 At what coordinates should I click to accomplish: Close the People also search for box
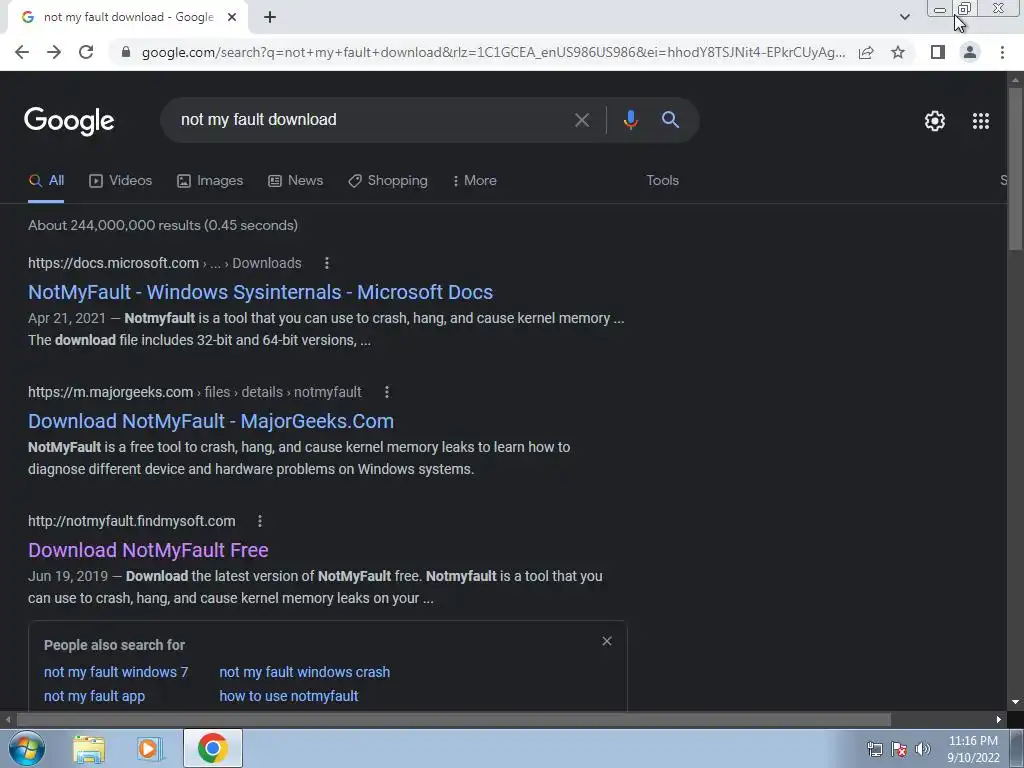(x=607, y=641)
